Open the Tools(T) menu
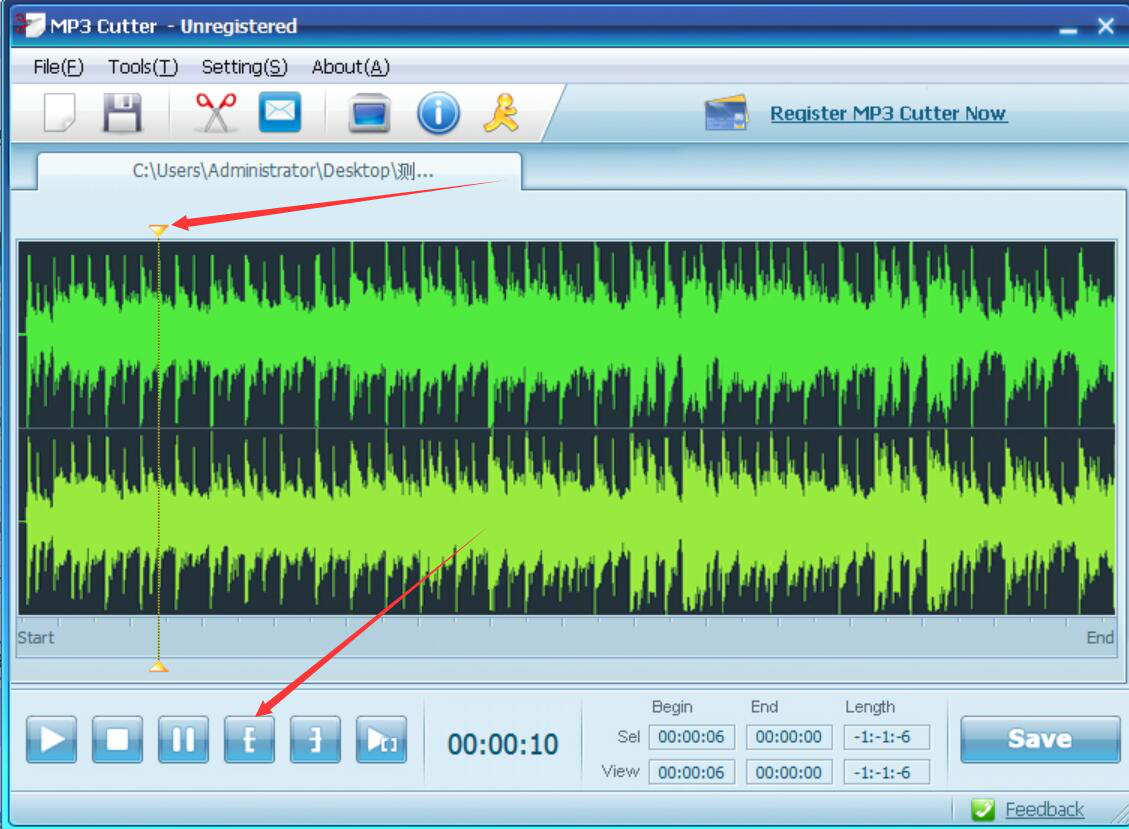 tap(143, 67)
